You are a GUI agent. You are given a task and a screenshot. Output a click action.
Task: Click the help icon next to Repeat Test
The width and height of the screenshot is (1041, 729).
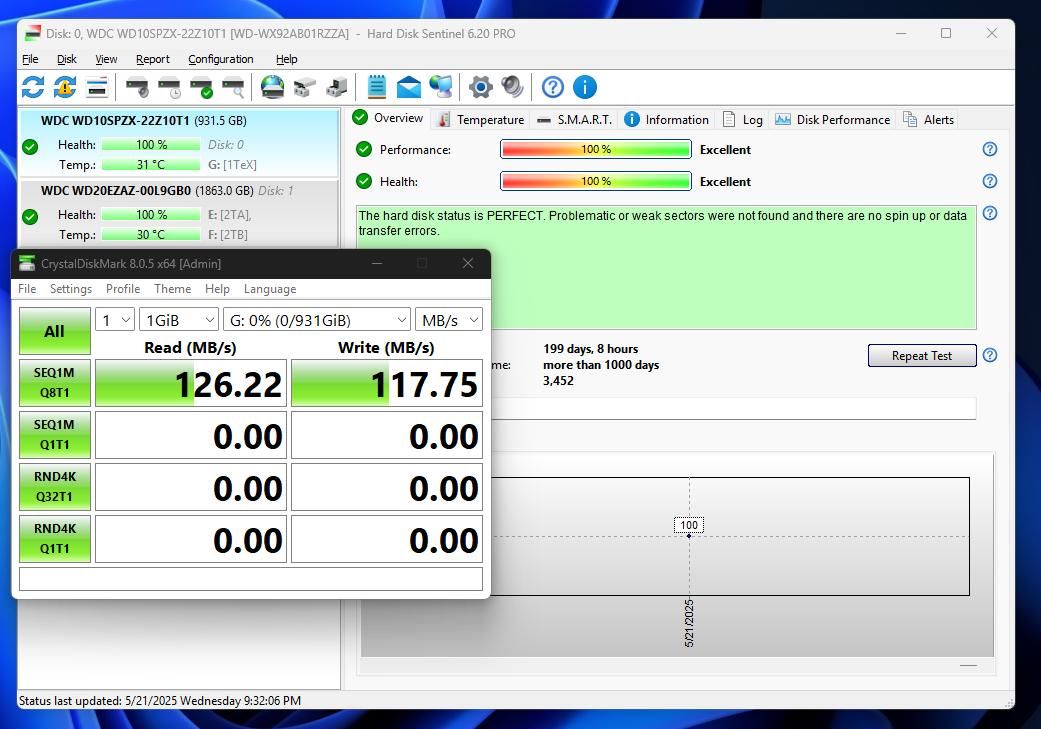tap(989, 355)
